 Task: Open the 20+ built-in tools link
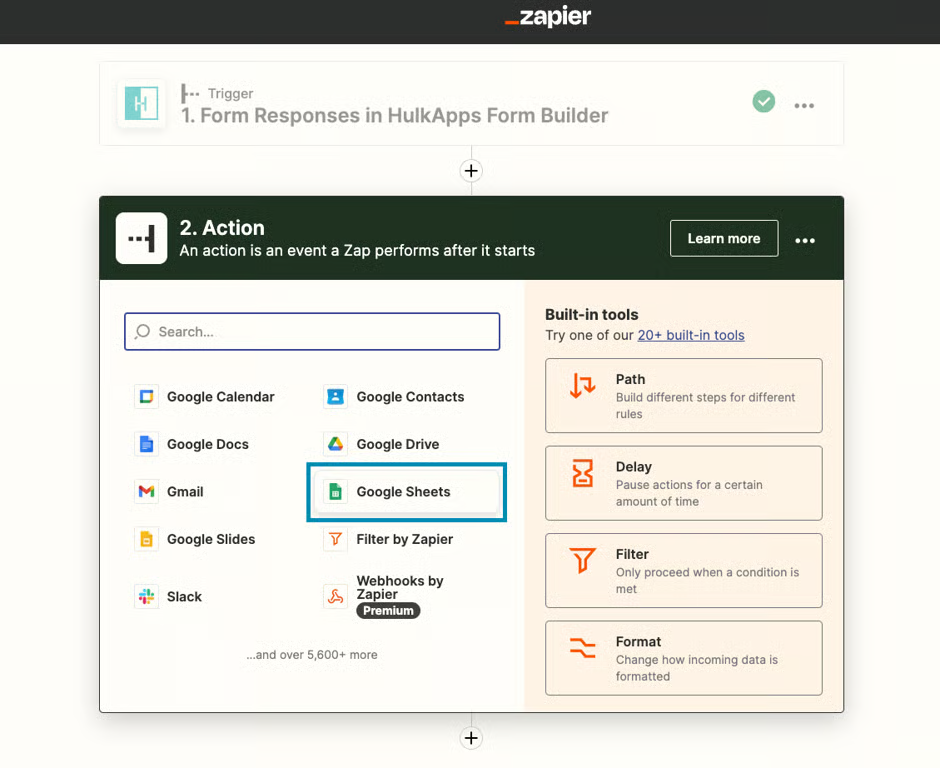[x=691, y=335]
